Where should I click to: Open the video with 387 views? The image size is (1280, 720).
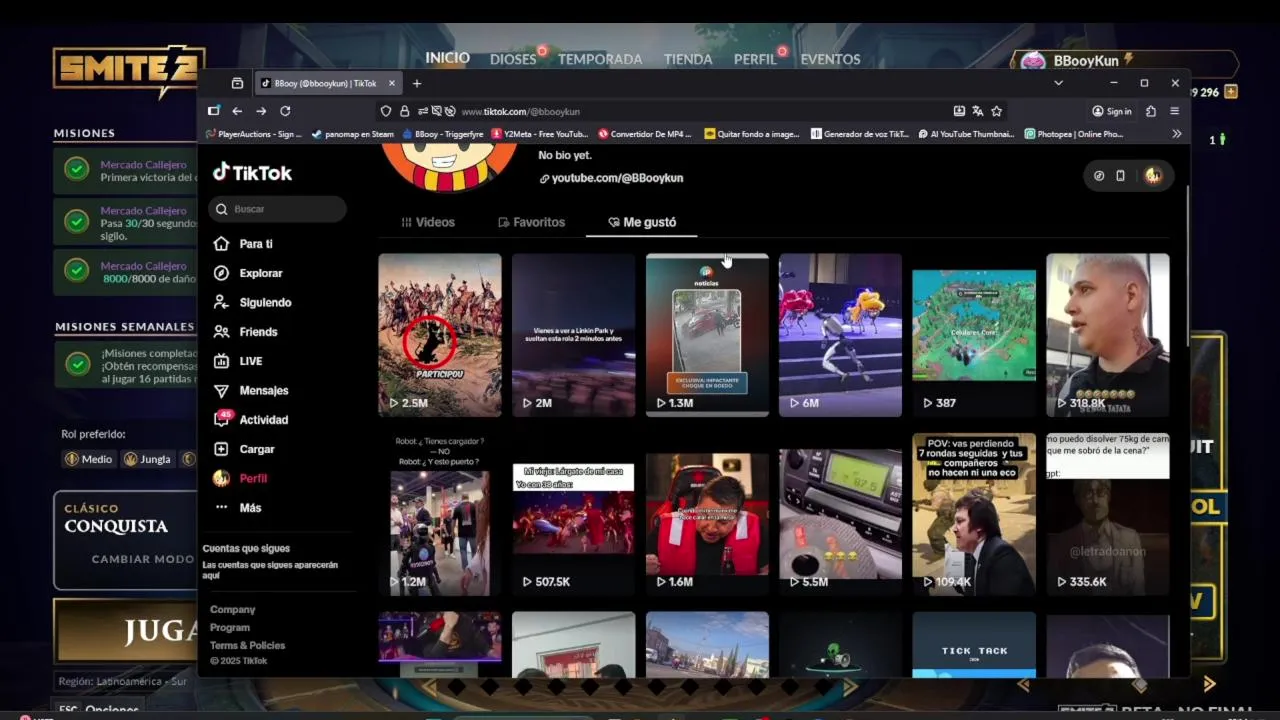point(974,335)
